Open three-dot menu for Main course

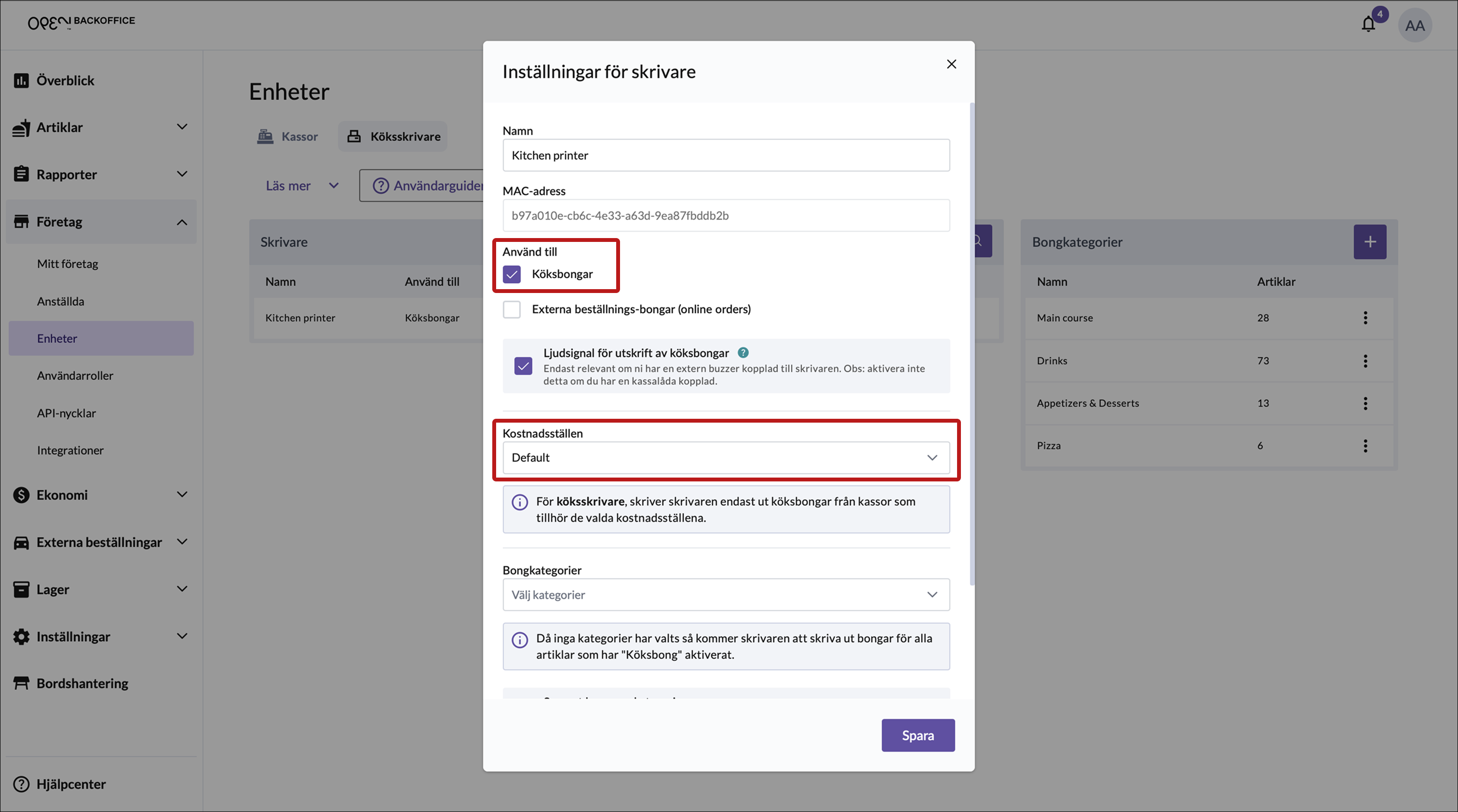coord(1365,318)
